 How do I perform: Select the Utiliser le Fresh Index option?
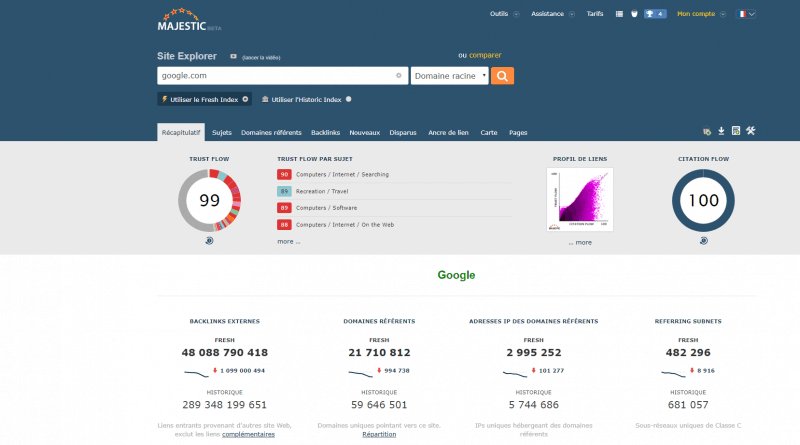pyautogui.click(x=203, y=99)
